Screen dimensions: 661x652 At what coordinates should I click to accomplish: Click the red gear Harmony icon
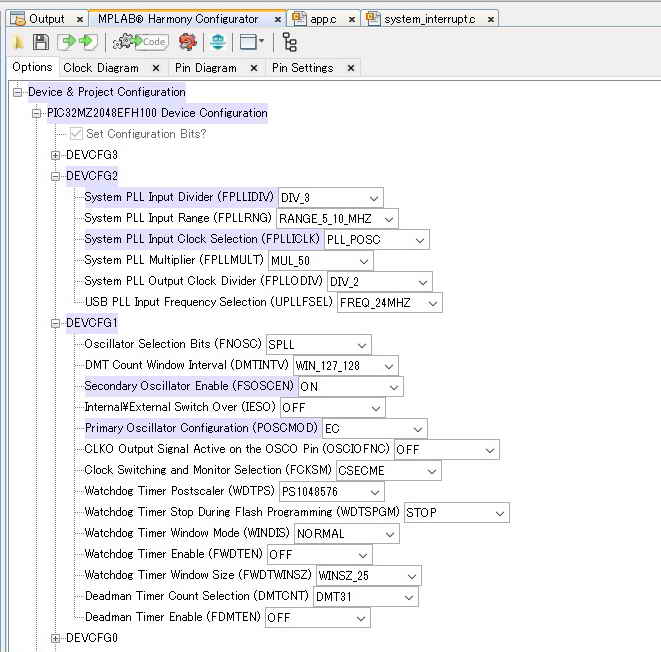pos(188,42)
